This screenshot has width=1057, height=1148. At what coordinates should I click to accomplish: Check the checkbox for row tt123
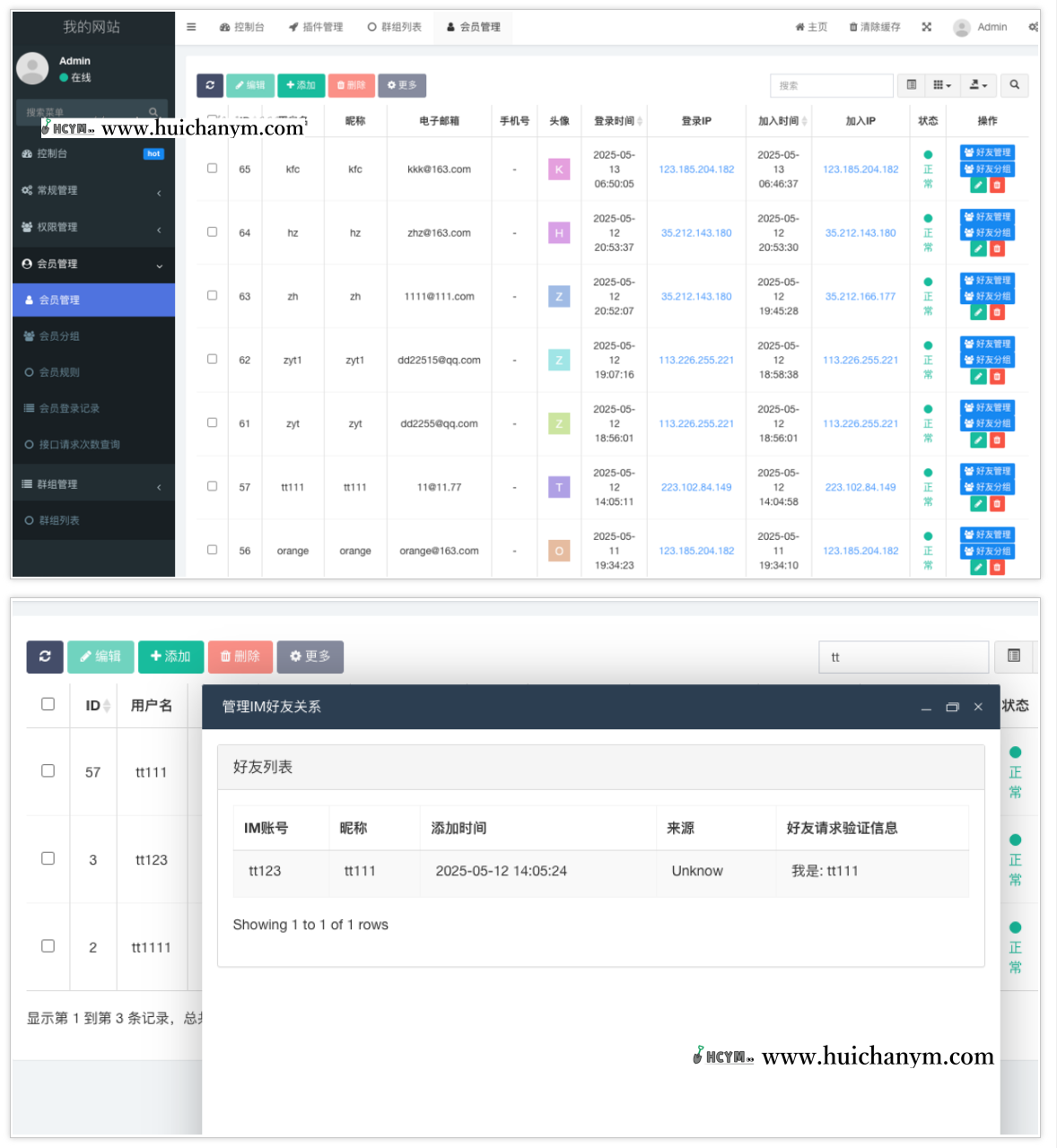click(x=48, y=857)
